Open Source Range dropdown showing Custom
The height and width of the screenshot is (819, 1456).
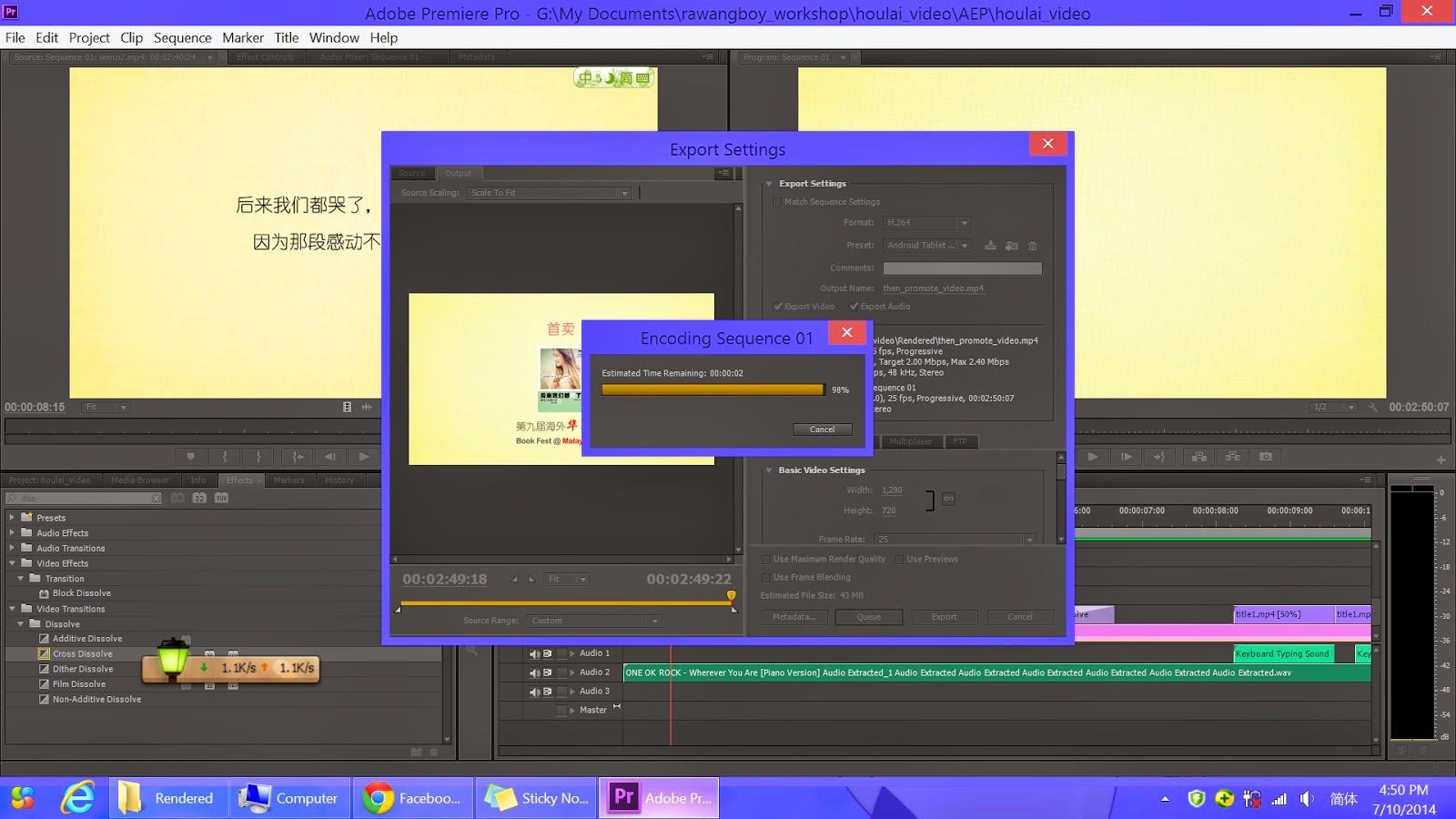pos(593,621)
